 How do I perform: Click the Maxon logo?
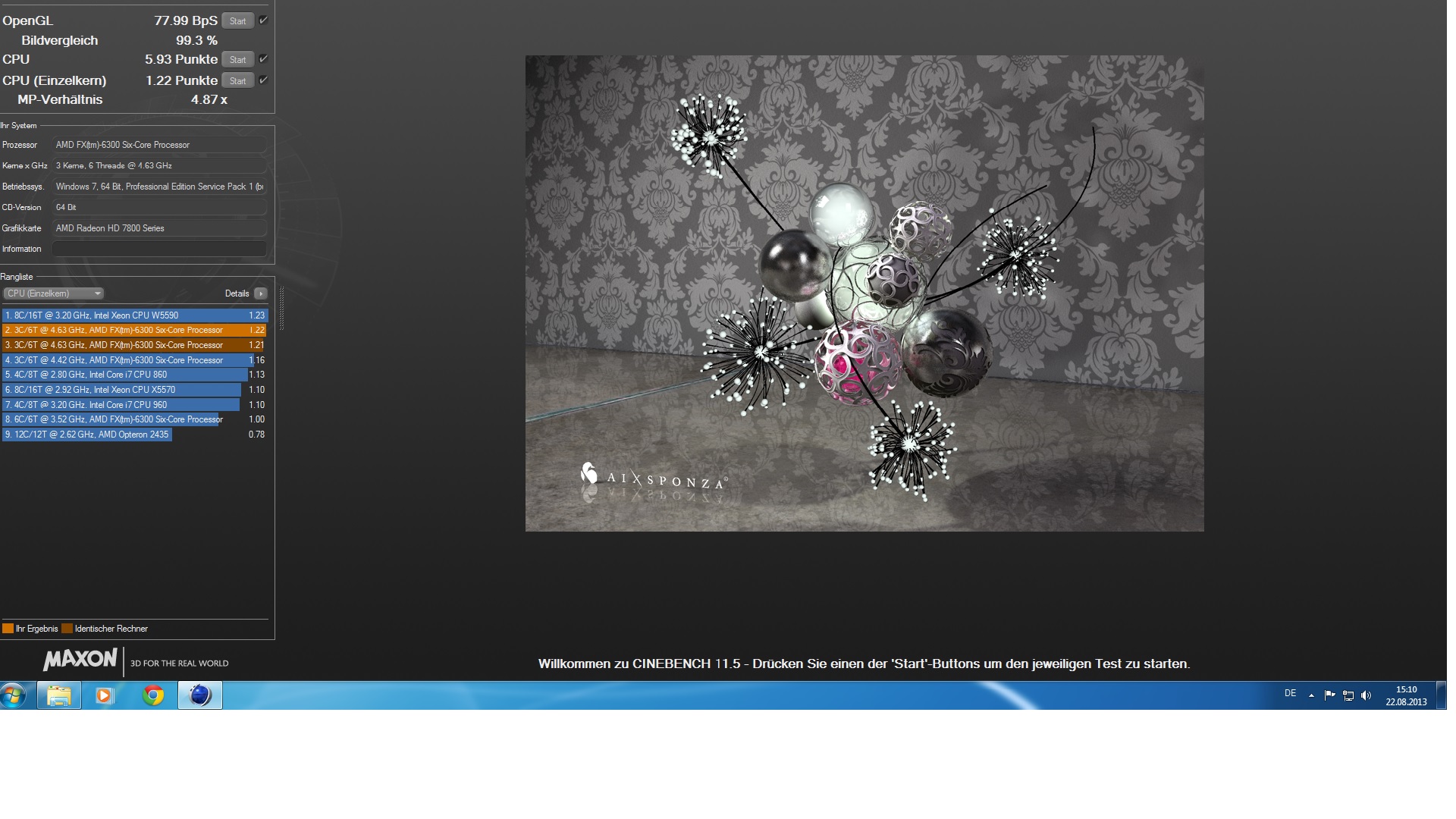(x=80, y=660)
